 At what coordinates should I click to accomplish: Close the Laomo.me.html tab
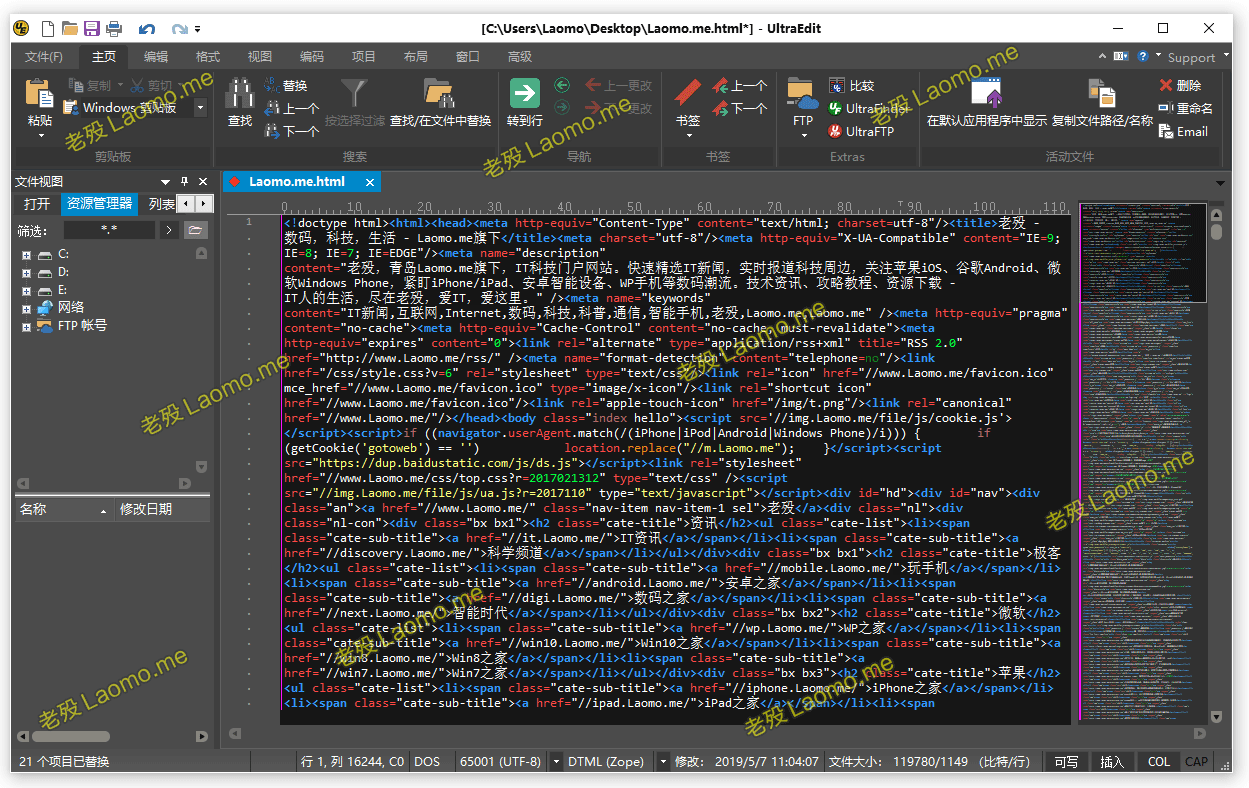tap(370, 182)
